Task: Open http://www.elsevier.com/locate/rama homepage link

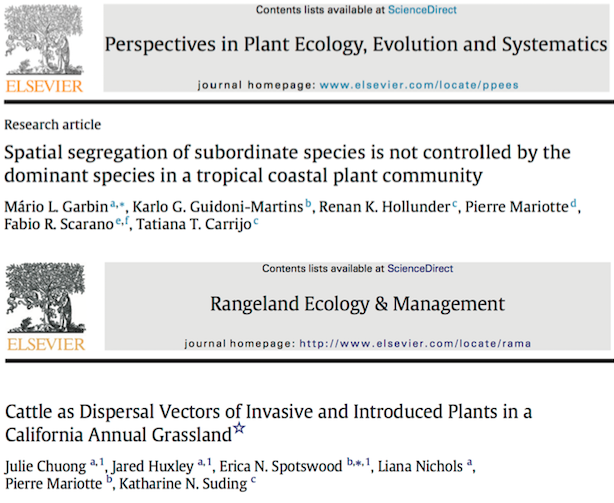Action: pos(415,344)
